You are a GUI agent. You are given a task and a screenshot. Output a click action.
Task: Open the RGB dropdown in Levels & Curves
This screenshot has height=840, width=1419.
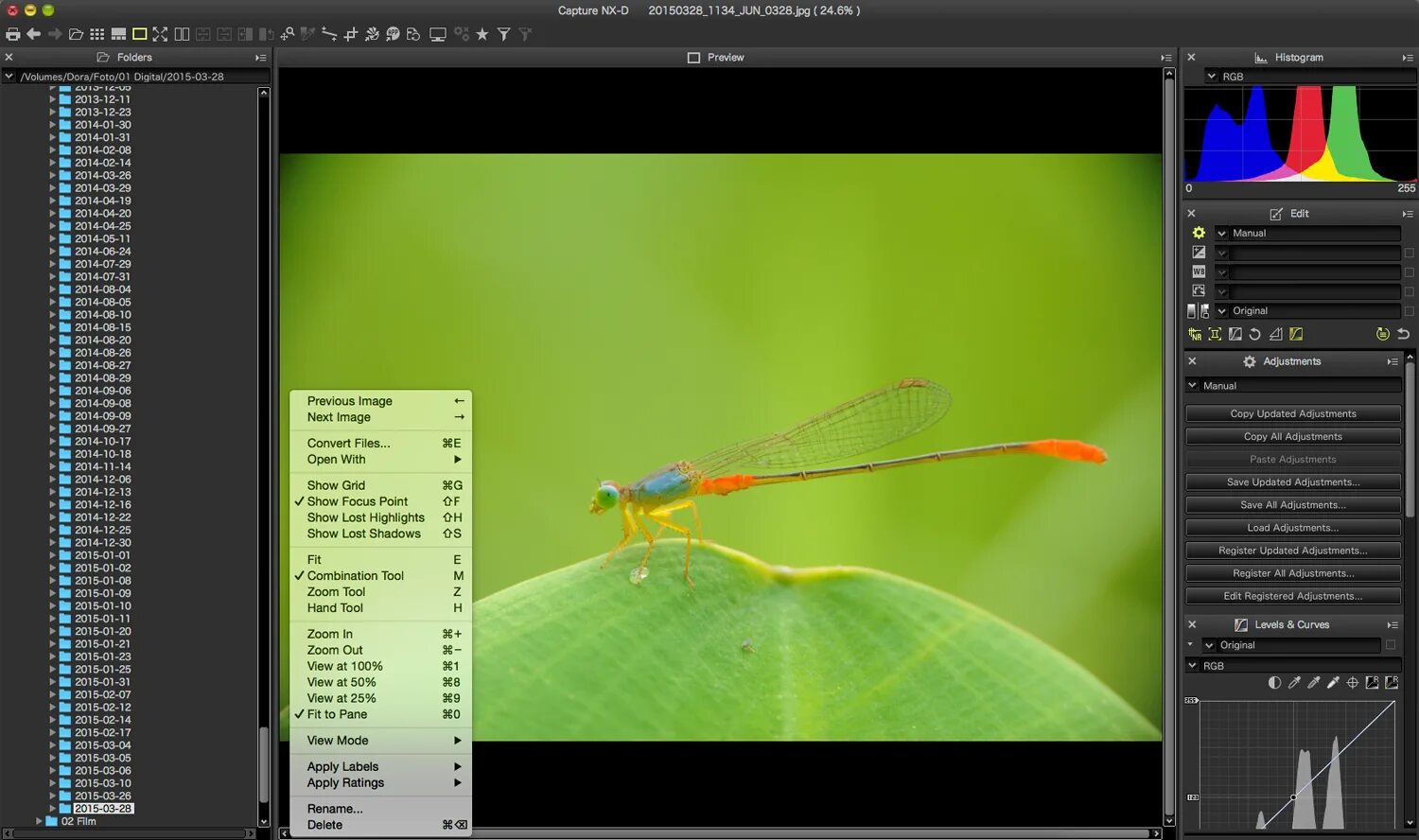1293,666
